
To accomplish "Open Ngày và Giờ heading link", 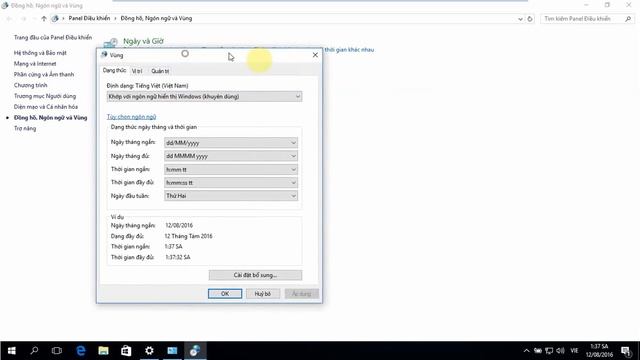I will click(x=143, y=41).
